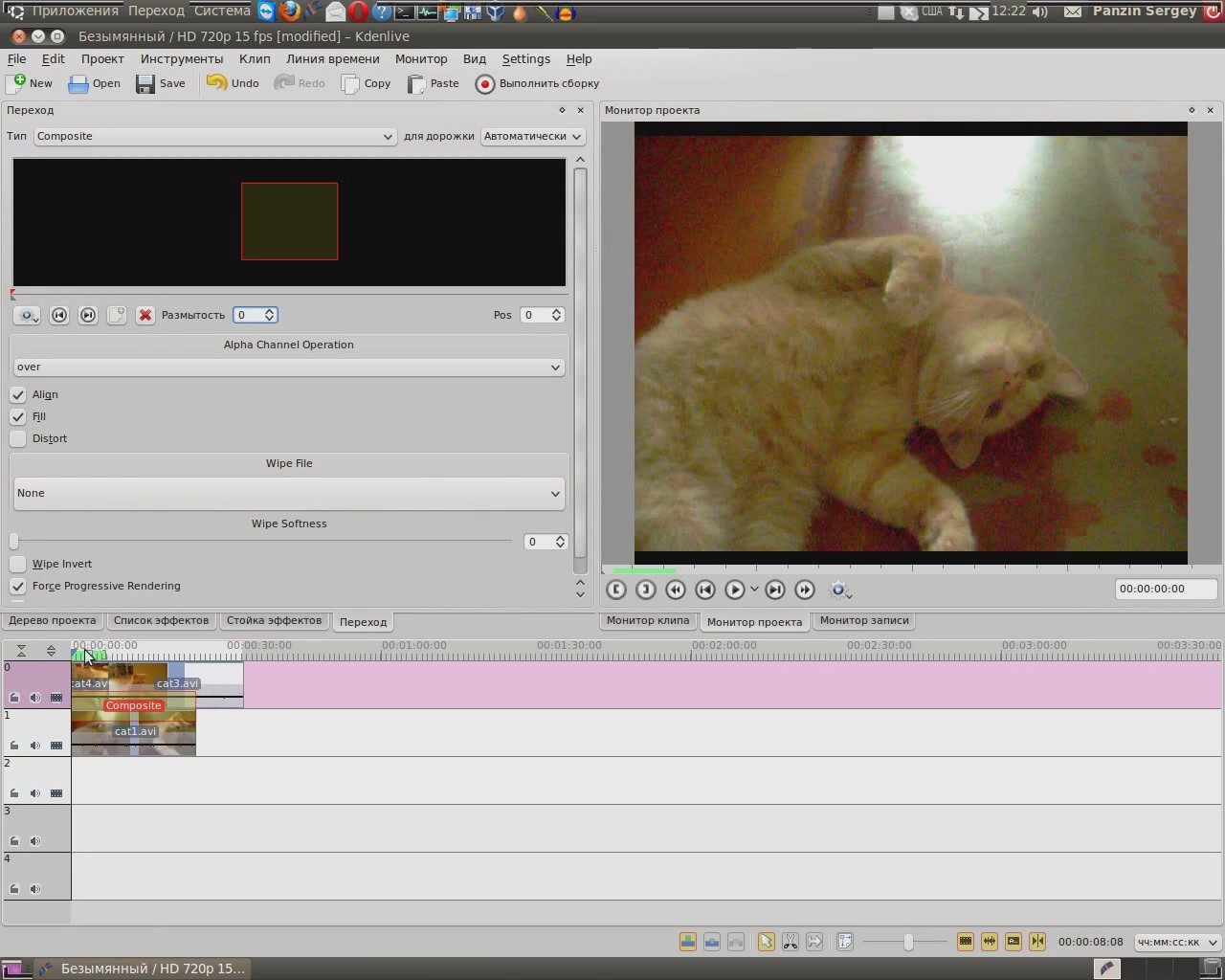1225x980 pixels.
Task: Set zone start in project monitor
Action: 616,590
